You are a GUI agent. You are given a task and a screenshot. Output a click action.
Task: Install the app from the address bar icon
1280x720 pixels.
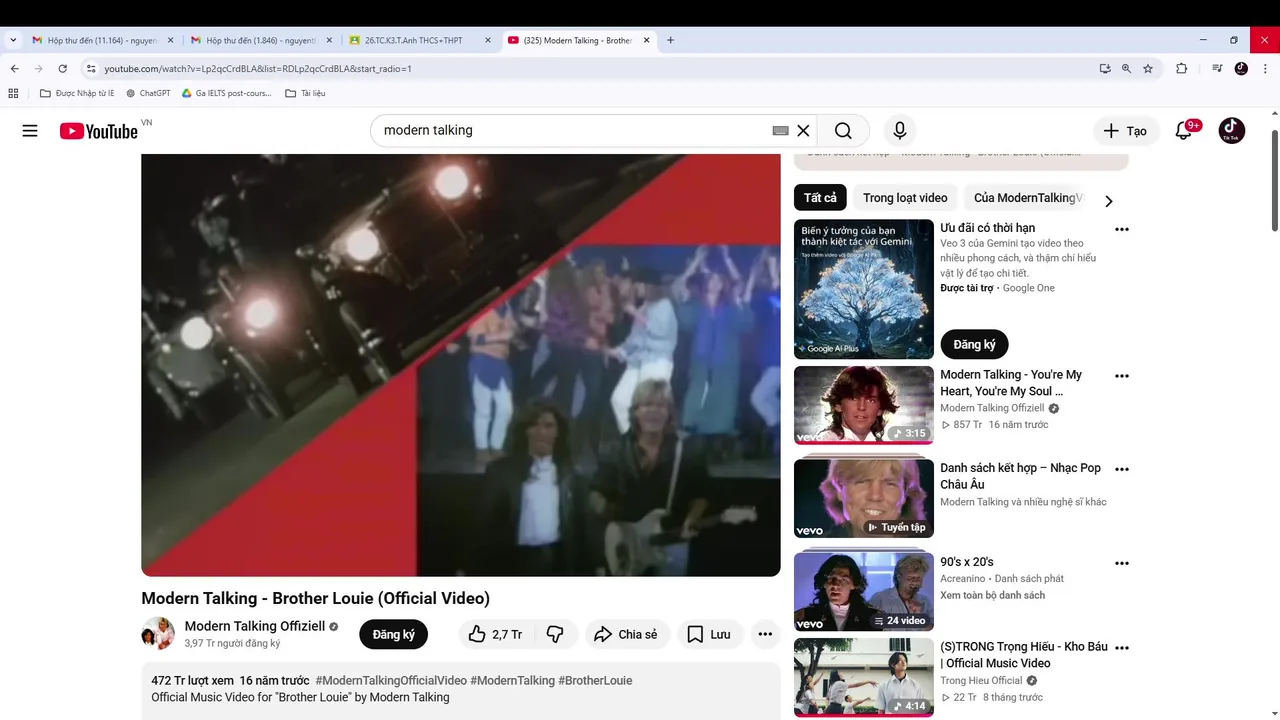pos(1105,69)
